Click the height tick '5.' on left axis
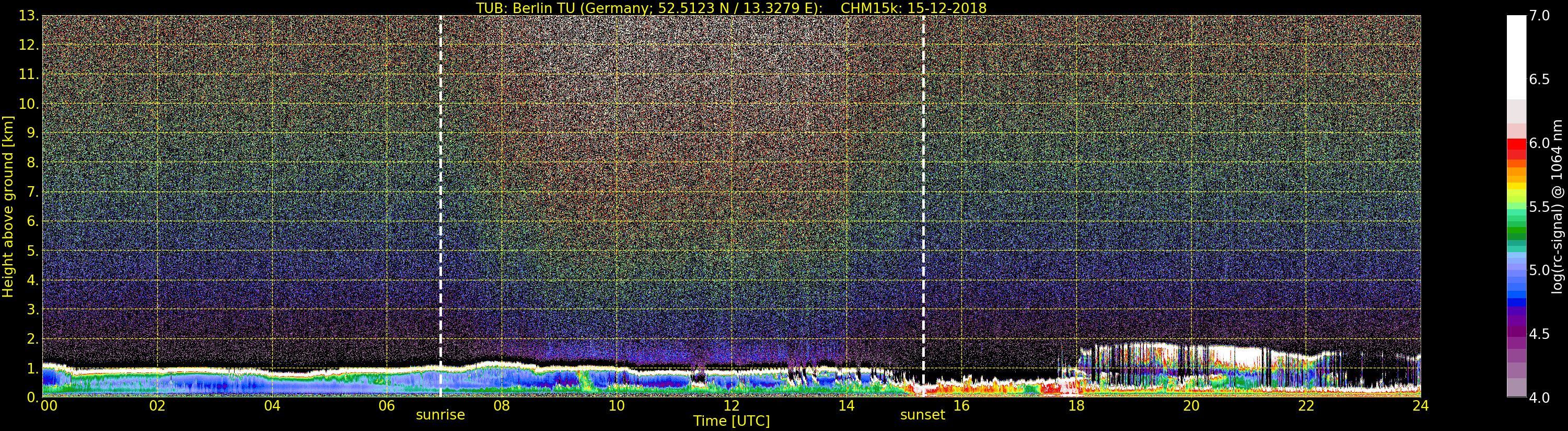Screen dimensions: 1568x431 [33, 251]
